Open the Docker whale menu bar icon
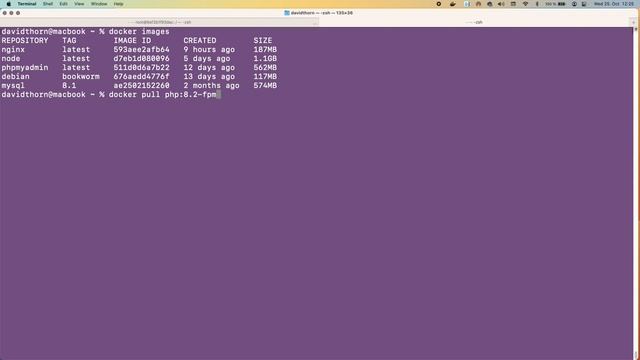 pos(453,4)
